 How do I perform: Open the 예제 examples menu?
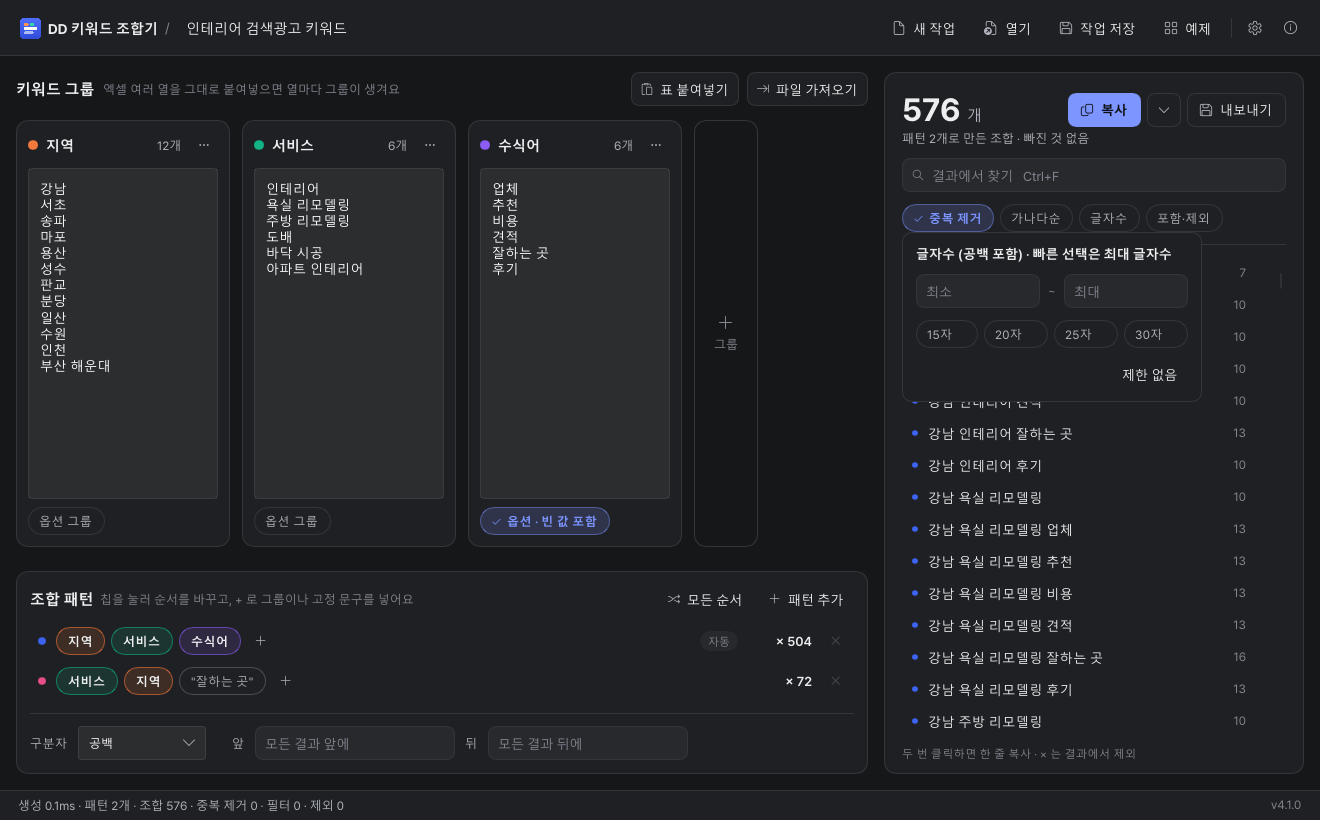click(x=1187, y=28)
